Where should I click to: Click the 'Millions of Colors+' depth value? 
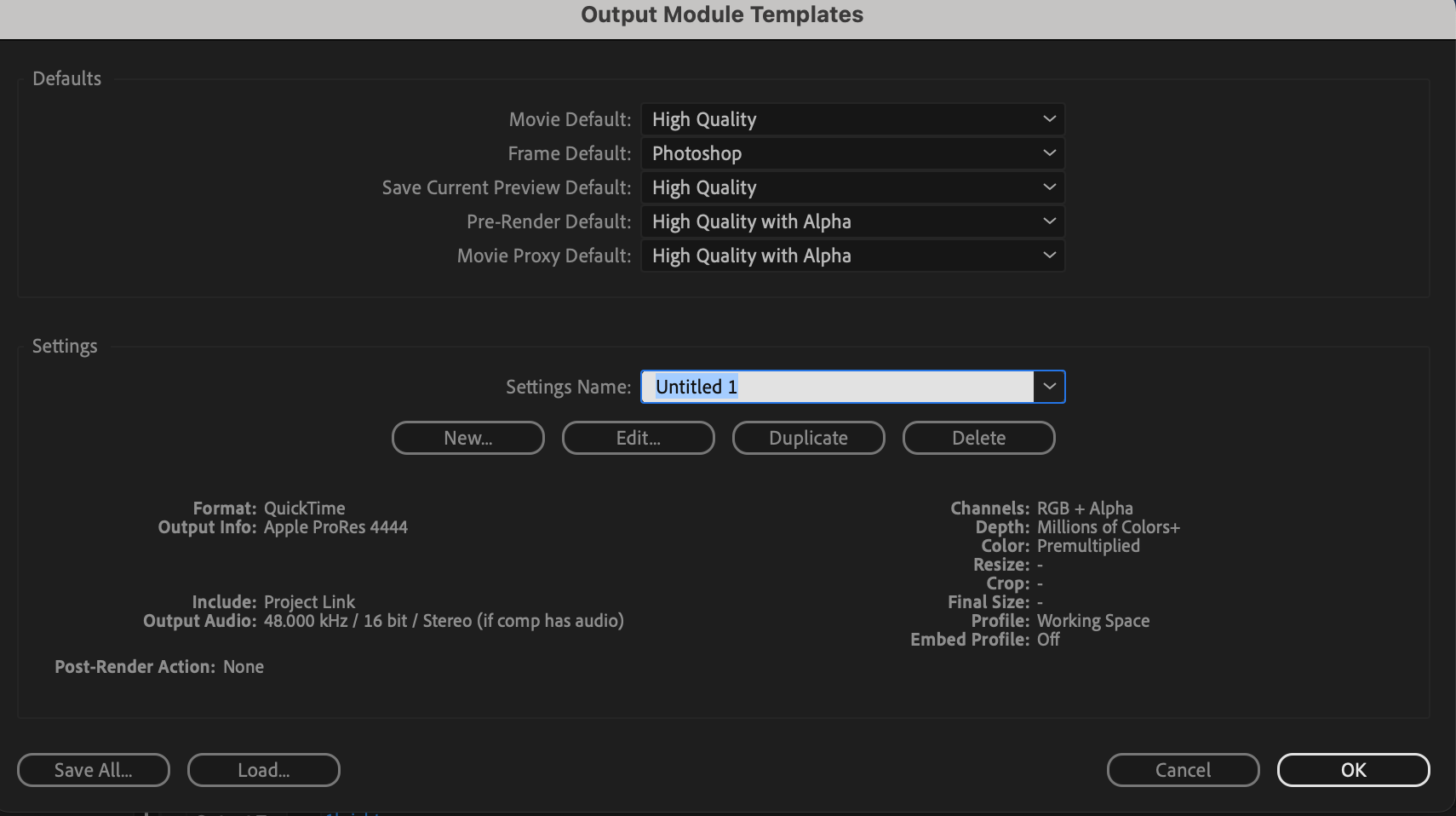point(1109,527)
